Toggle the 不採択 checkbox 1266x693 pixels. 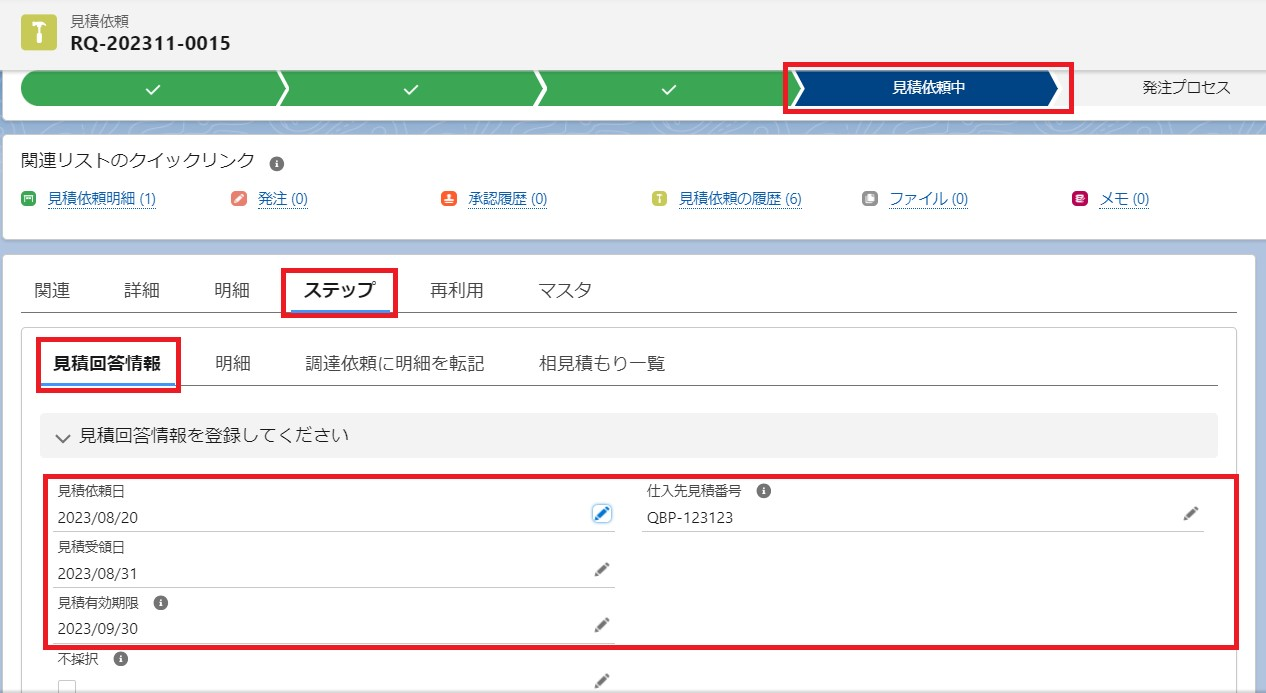pos(67,686)
